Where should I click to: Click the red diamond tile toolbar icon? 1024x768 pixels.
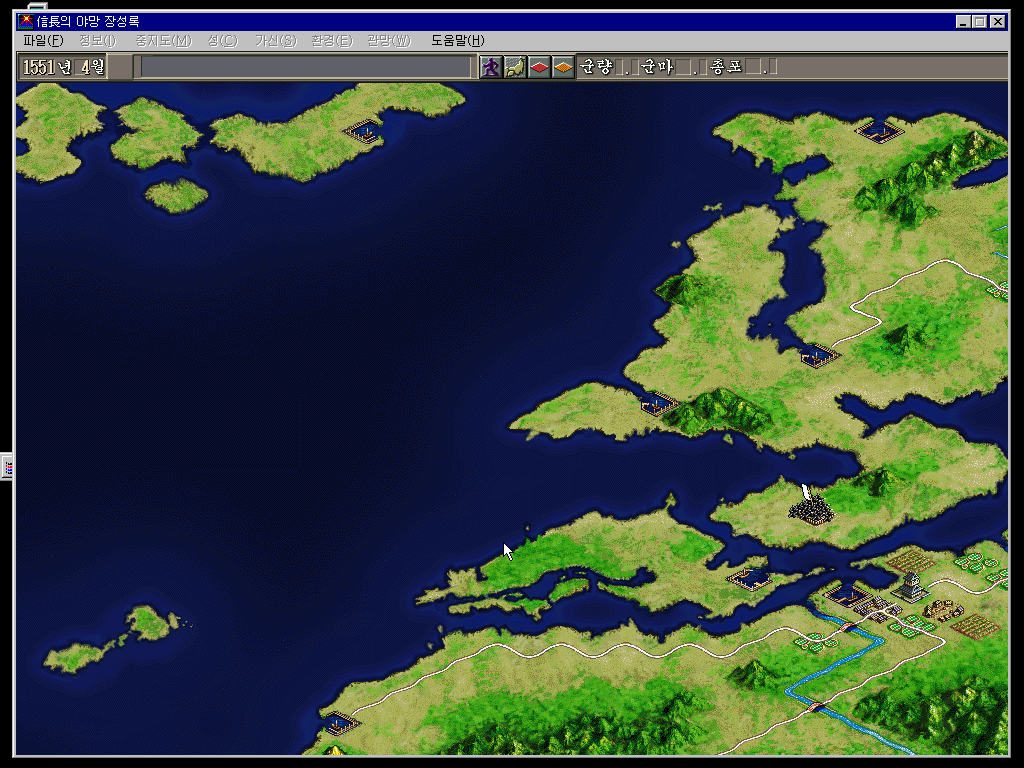pos(539,67)
